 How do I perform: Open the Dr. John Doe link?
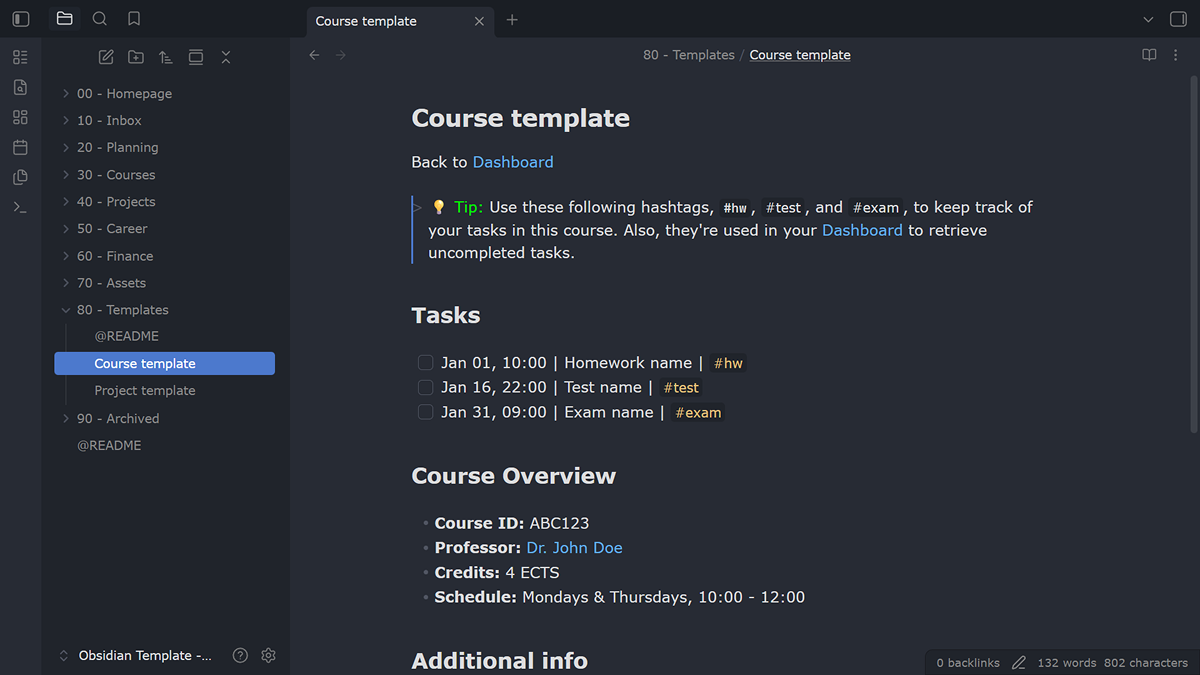[x=574, y=548]
